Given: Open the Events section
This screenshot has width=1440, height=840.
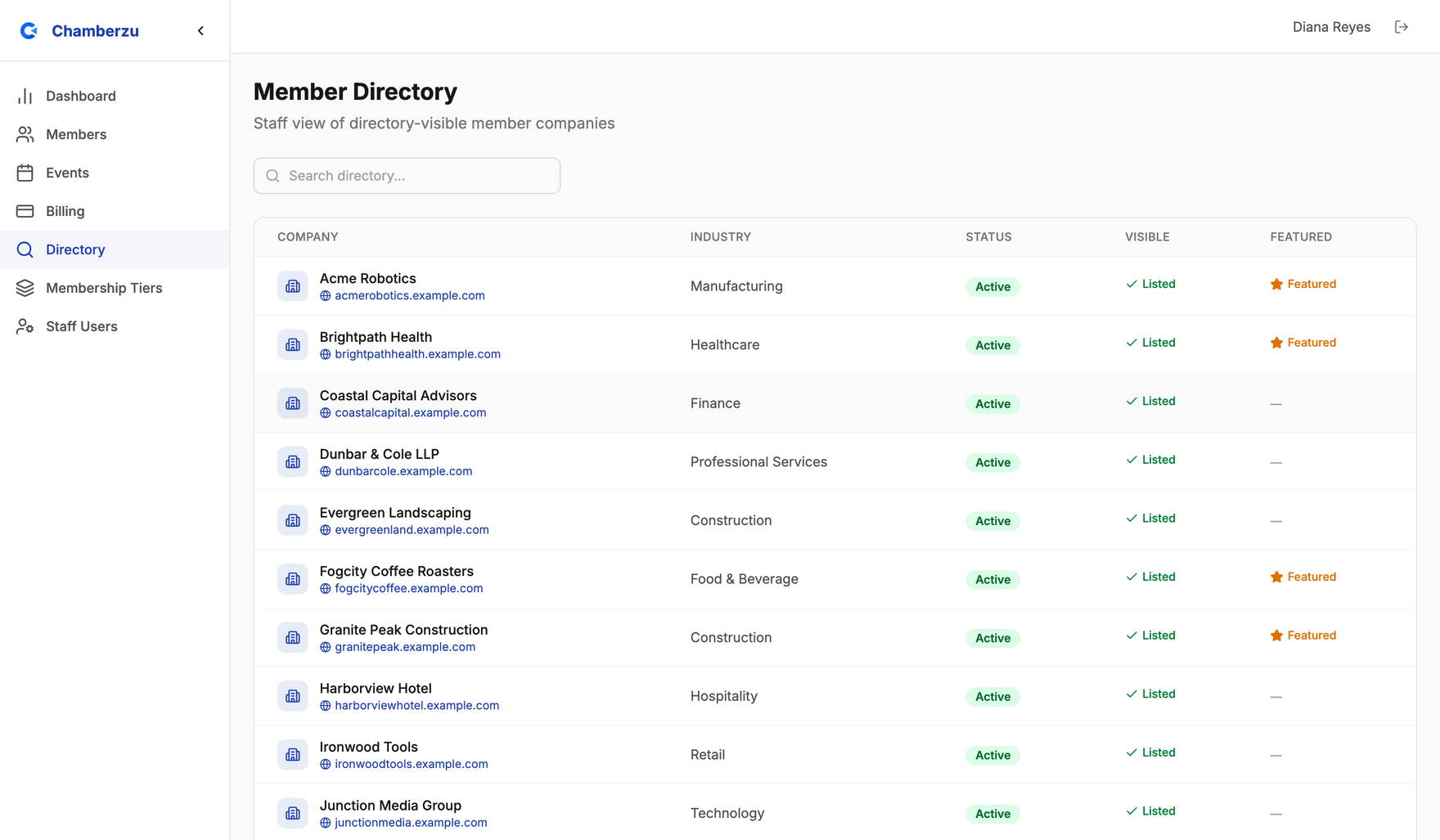Looking at the screenshot, I should coord(115,173).
